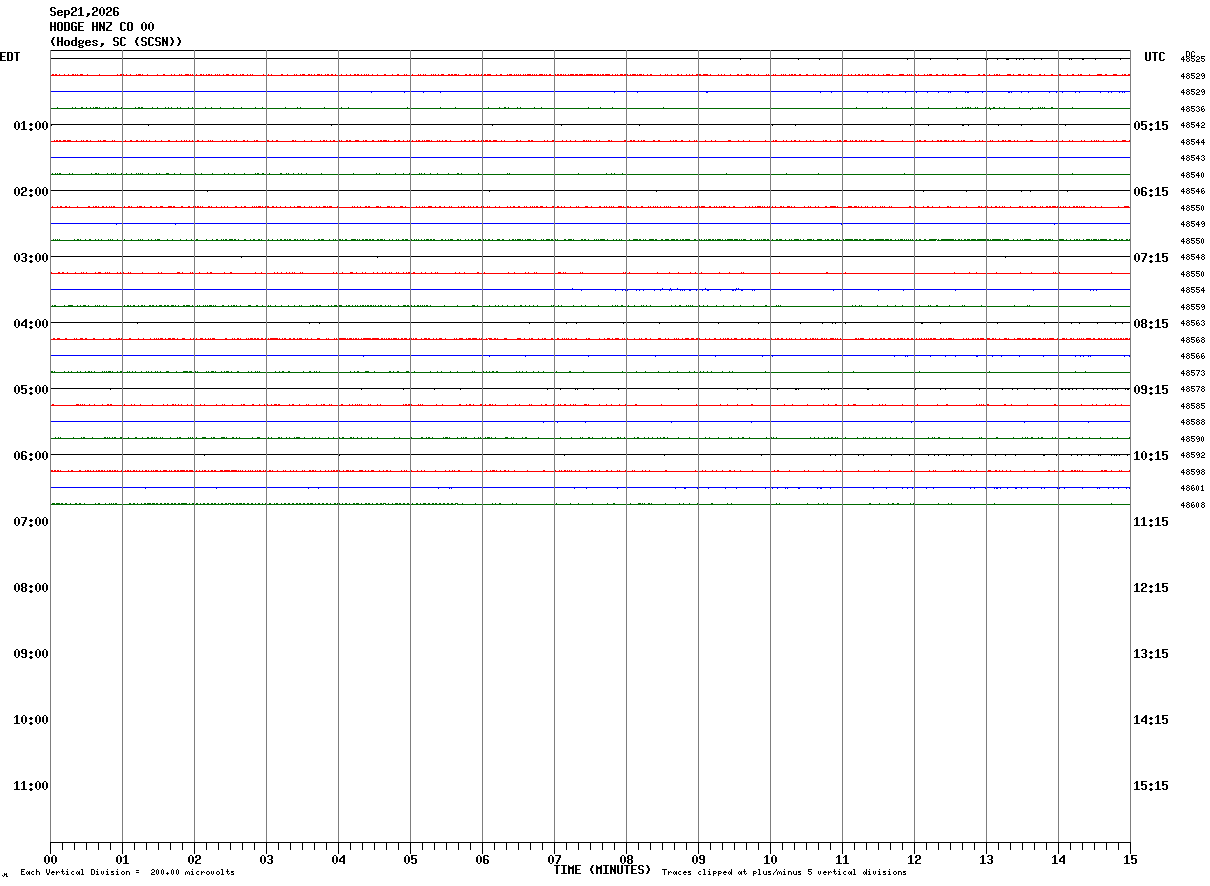Select the 05:15 UTC time label
Screen dimensions: 1210x886
[x=1151, y=125]
